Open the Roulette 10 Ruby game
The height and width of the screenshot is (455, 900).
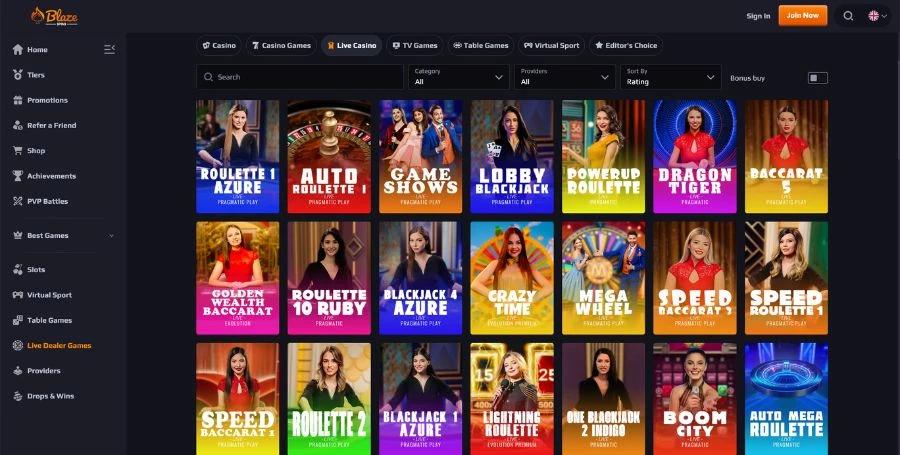point(329,278)
